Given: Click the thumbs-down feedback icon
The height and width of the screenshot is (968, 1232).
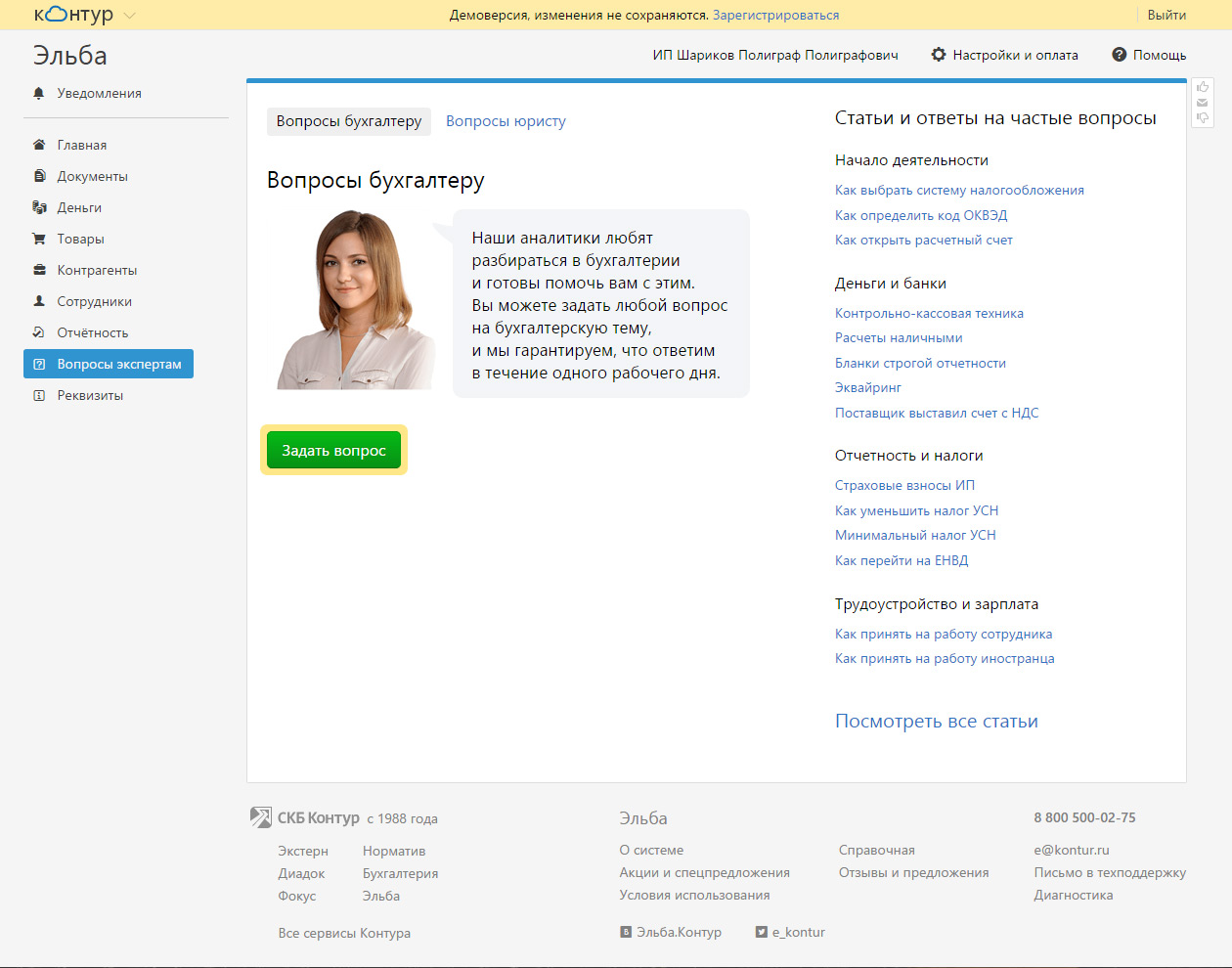Looking at the screenshot, I should pos(1203,118).
